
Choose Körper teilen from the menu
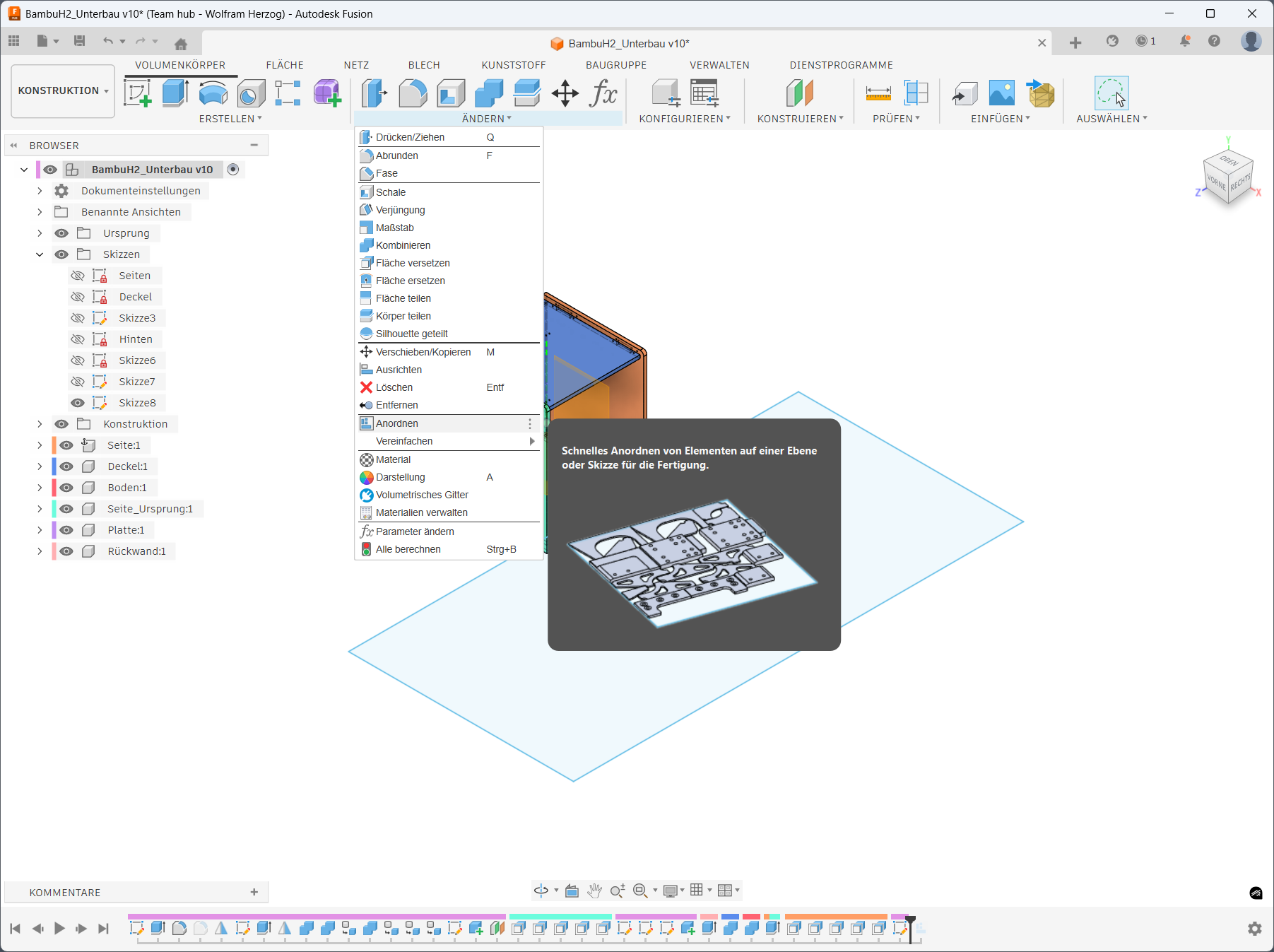tap(403, 316)
